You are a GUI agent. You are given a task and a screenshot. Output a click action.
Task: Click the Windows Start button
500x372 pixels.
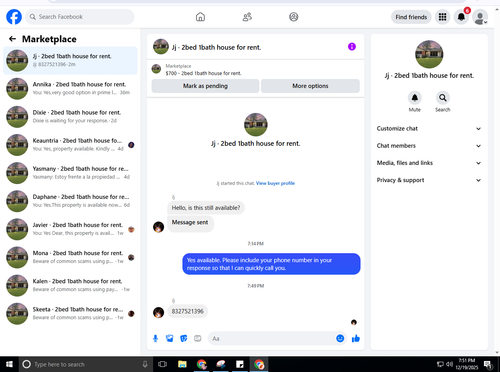coord(9,364)
